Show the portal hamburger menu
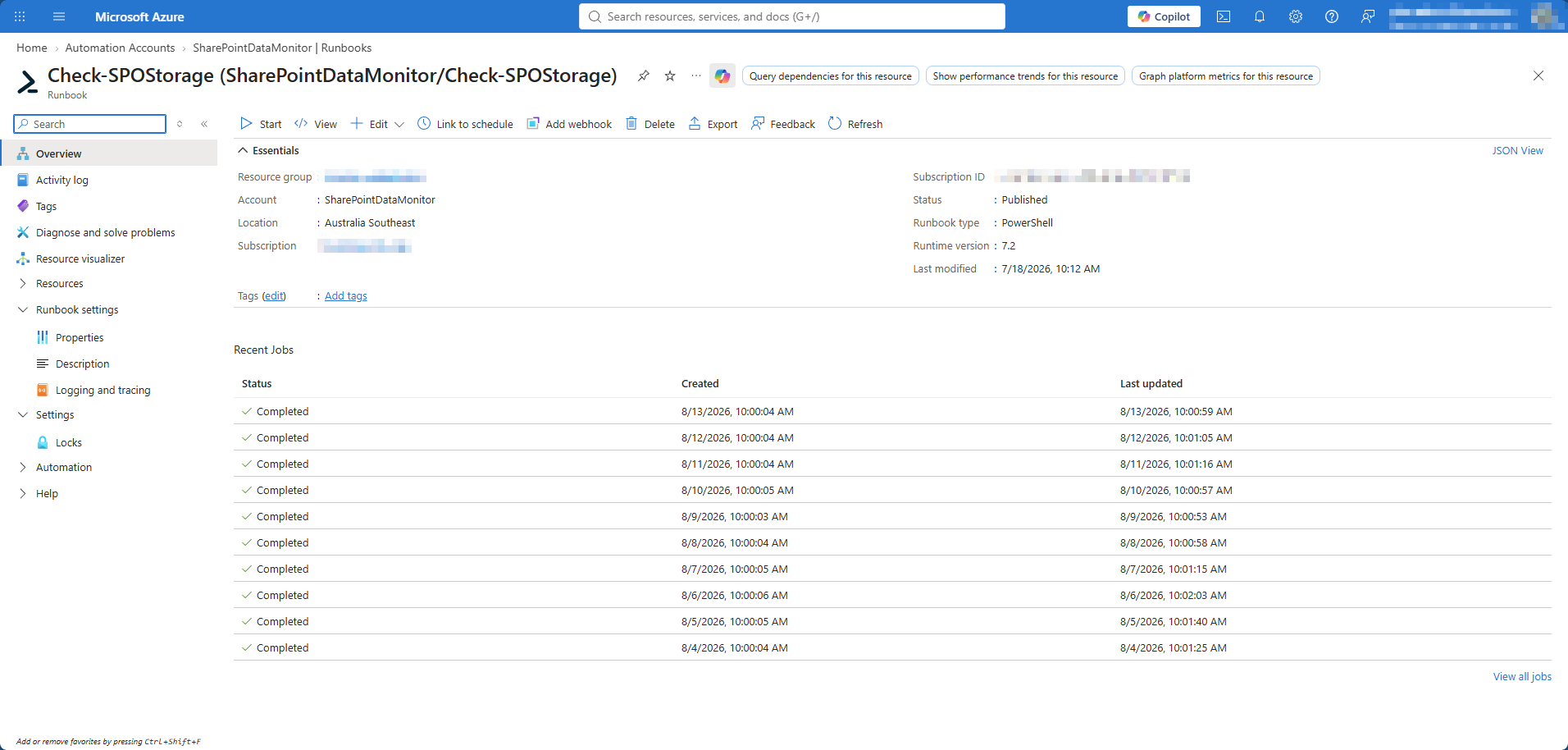1568x750 pixels. coord(59,16)
